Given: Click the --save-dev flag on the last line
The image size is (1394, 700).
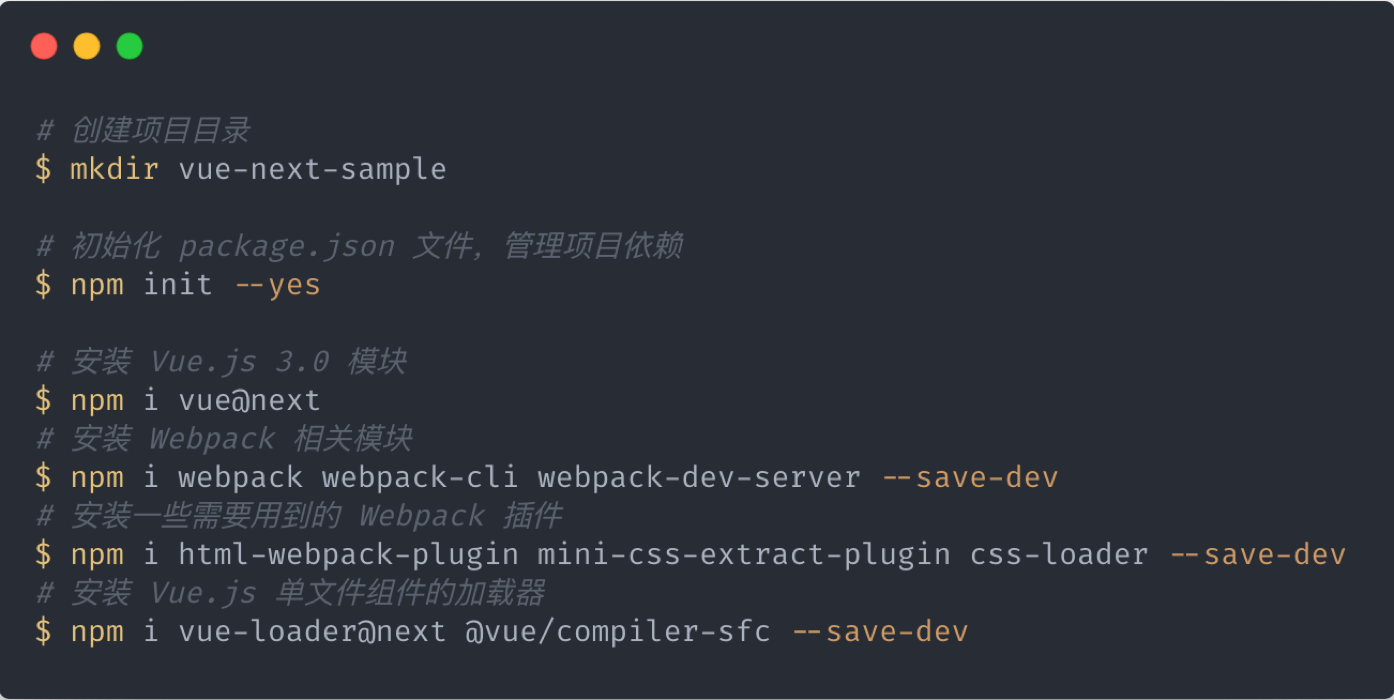Looking at the screenshot, I should coord(880,631).
